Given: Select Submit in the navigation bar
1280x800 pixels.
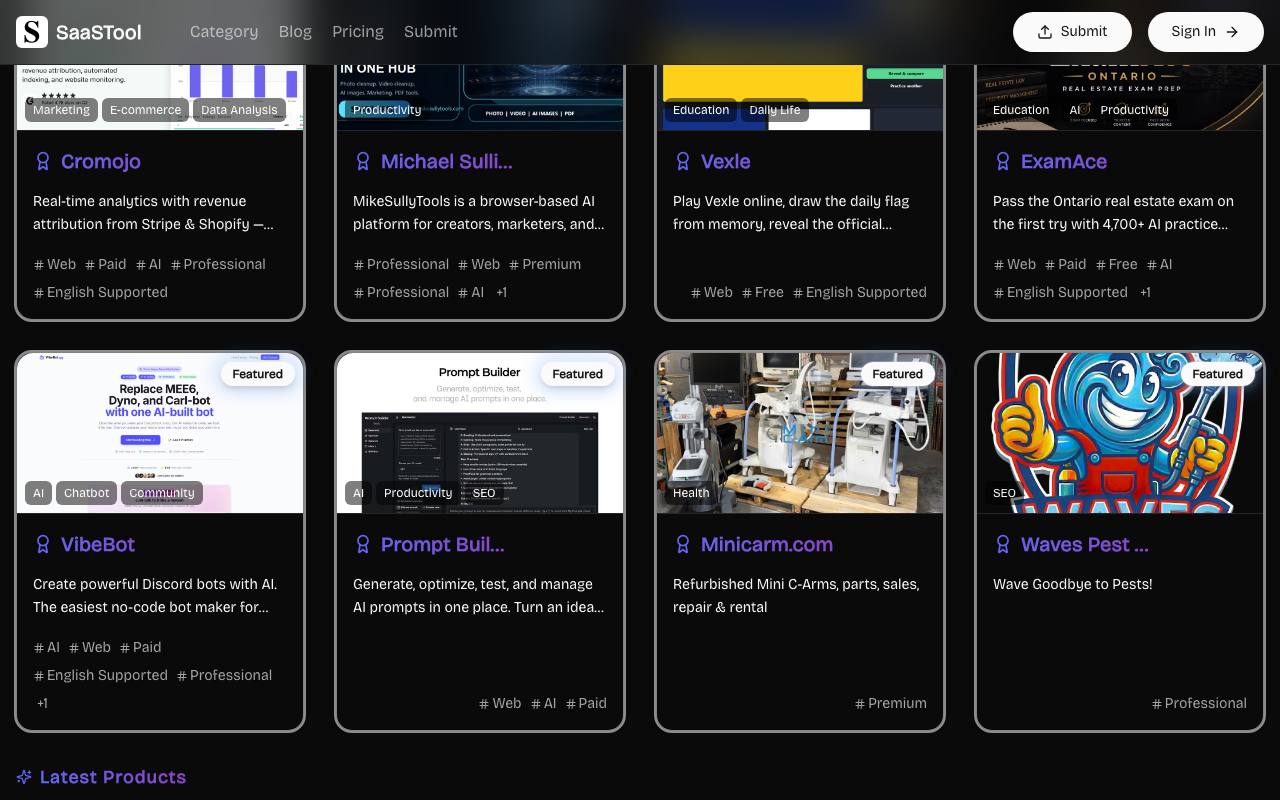Looking at the screenshot, I should point(431,32).
